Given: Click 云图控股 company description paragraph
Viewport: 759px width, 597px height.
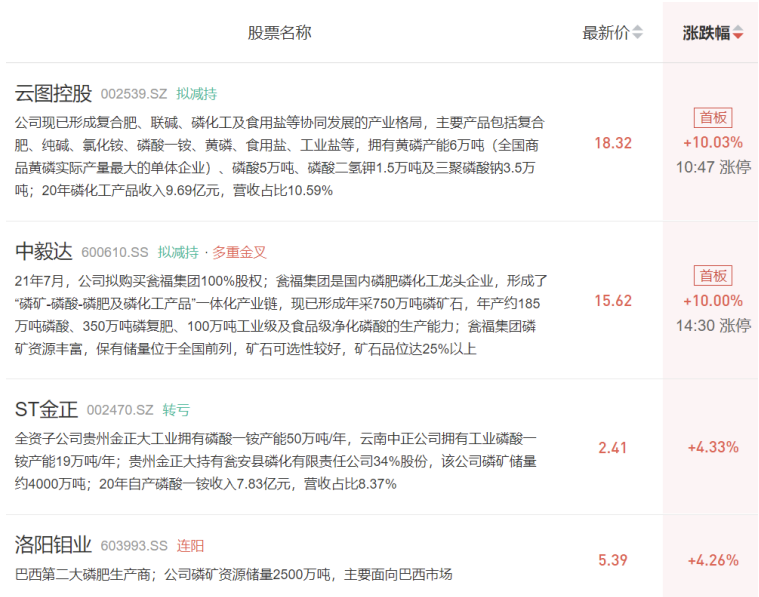Looking at the screenshot, I should click(x=280, y=156).
